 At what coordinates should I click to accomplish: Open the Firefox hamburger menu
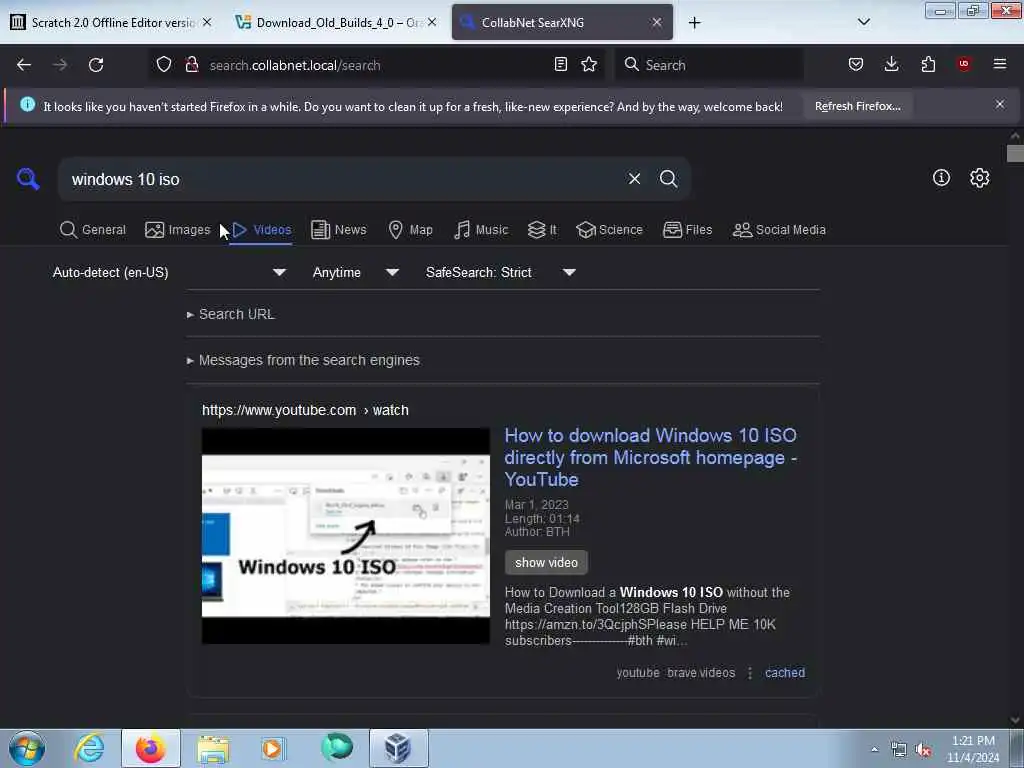click(1000, 64)
